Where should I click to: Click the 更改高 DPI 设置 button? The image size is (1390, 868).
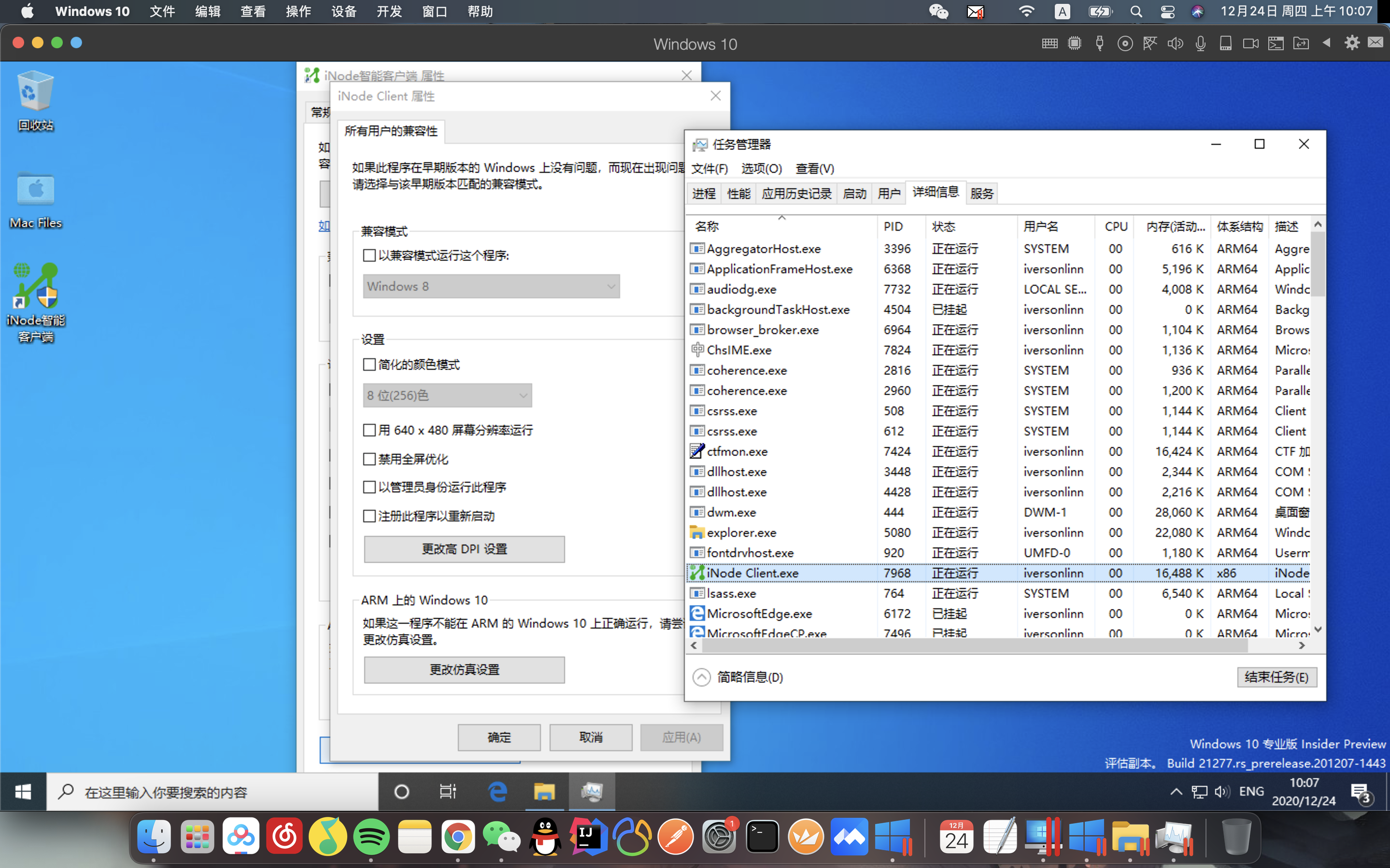[464, 549]
